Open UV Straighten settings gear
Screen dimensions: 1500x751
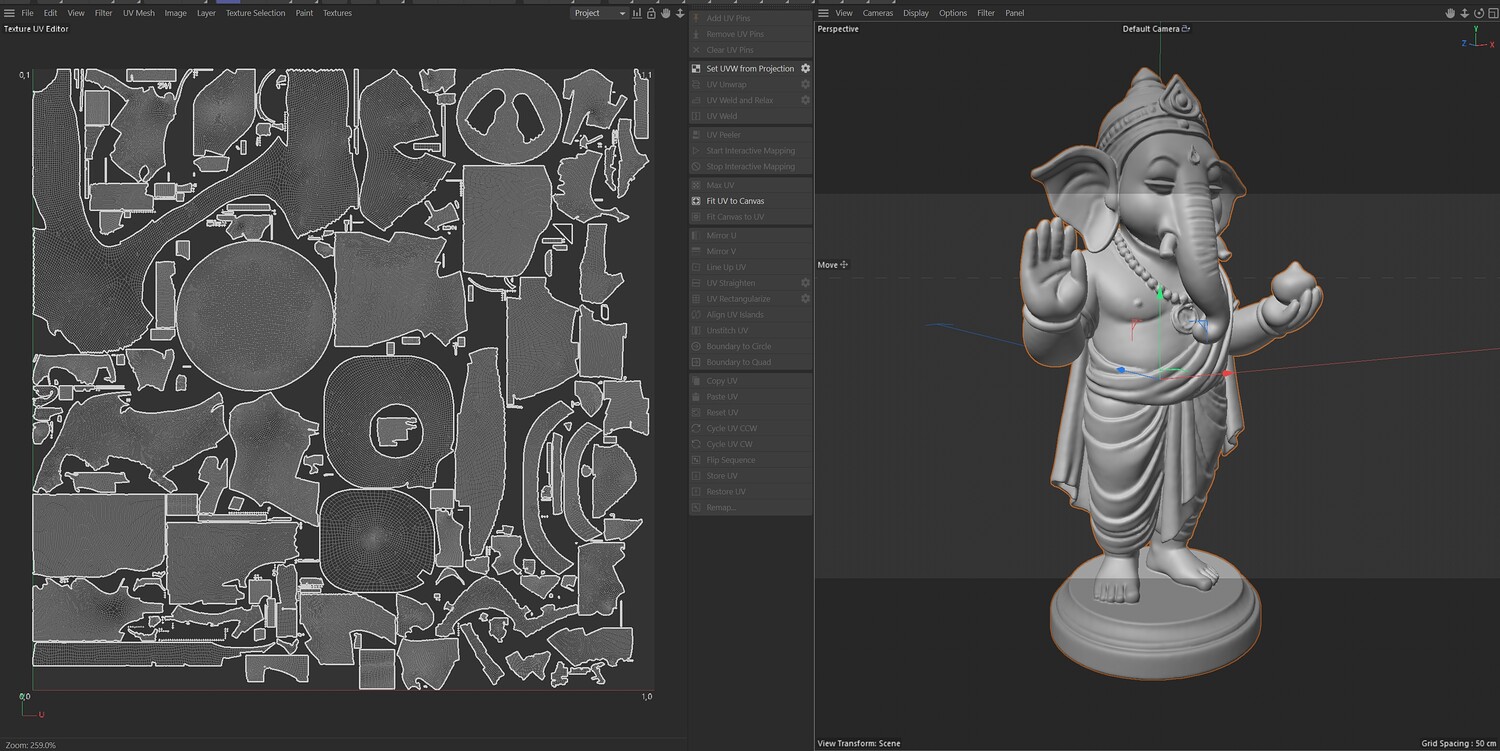click(x=805, y=283)
